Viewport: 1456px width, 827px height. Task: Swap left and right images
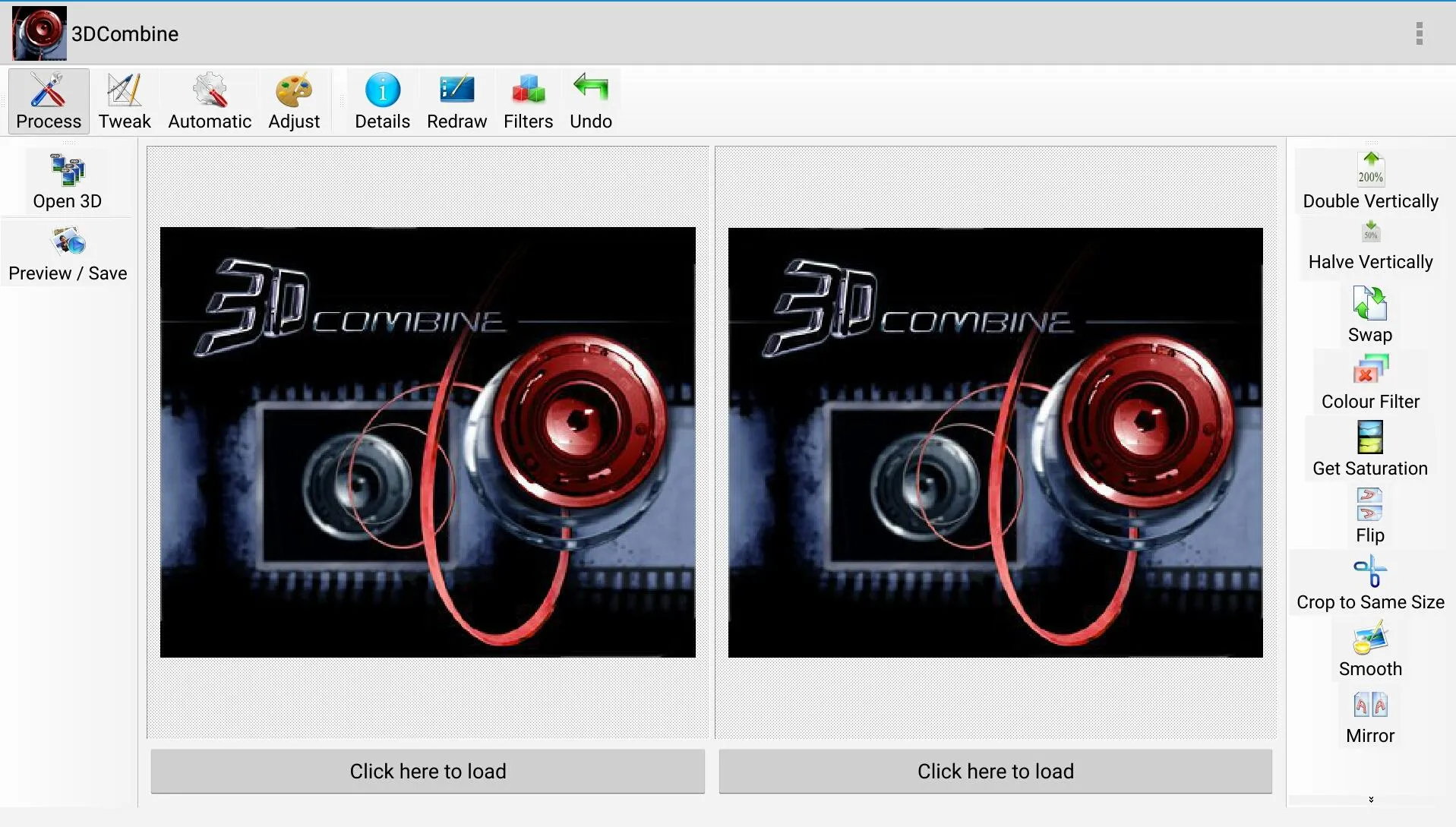click(1370, 315)
